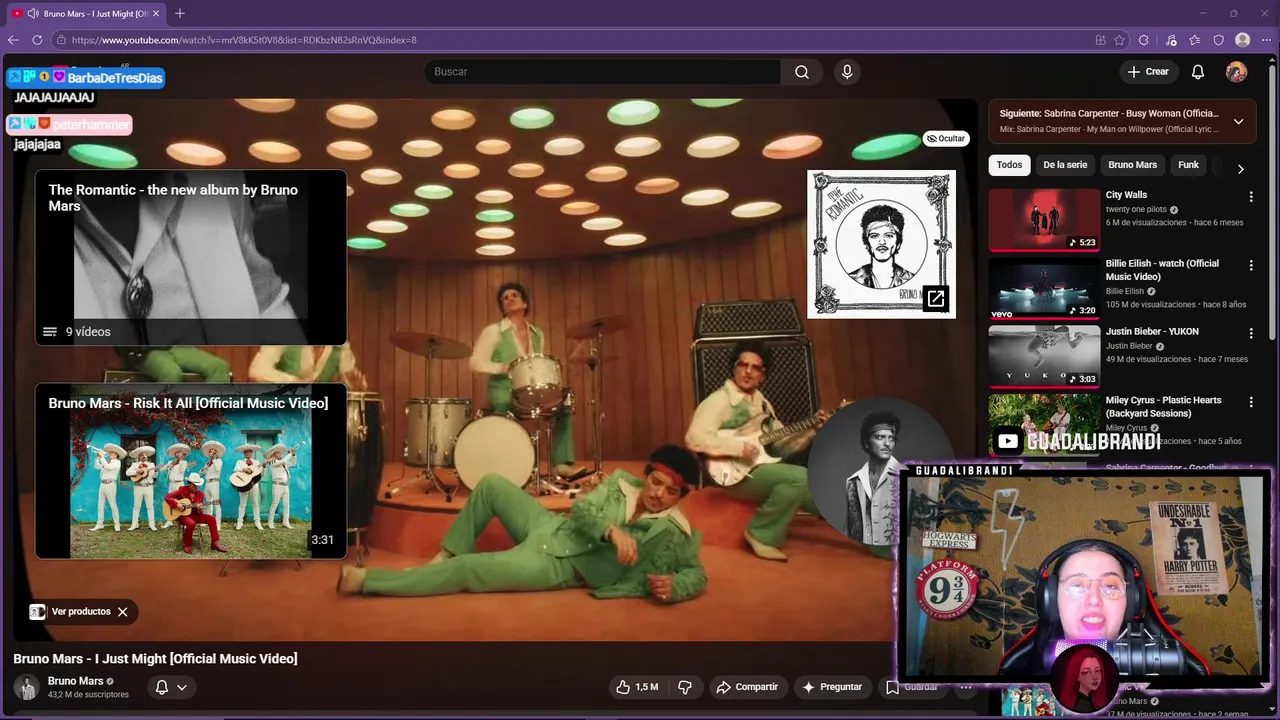Click 43,2 M de suscriptores text
The height and width of the screenshot is (720, 1280).
[88, 695]
